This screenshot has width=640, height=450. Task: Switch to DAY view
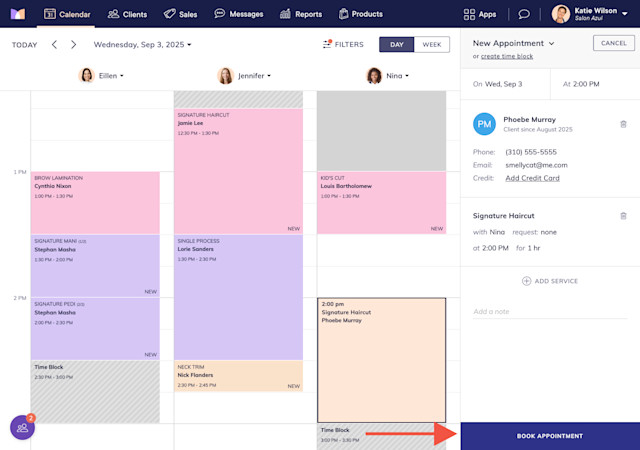397,45
